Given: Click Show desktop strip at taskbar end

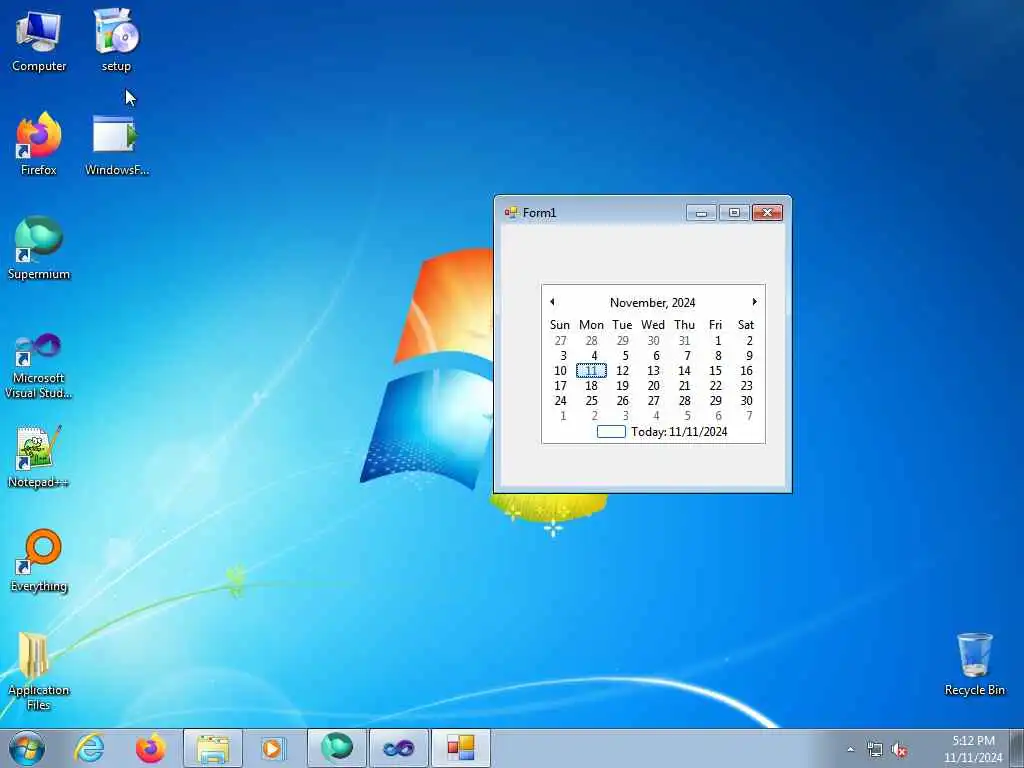Looking at the screenshot, I should (1017, 748).
